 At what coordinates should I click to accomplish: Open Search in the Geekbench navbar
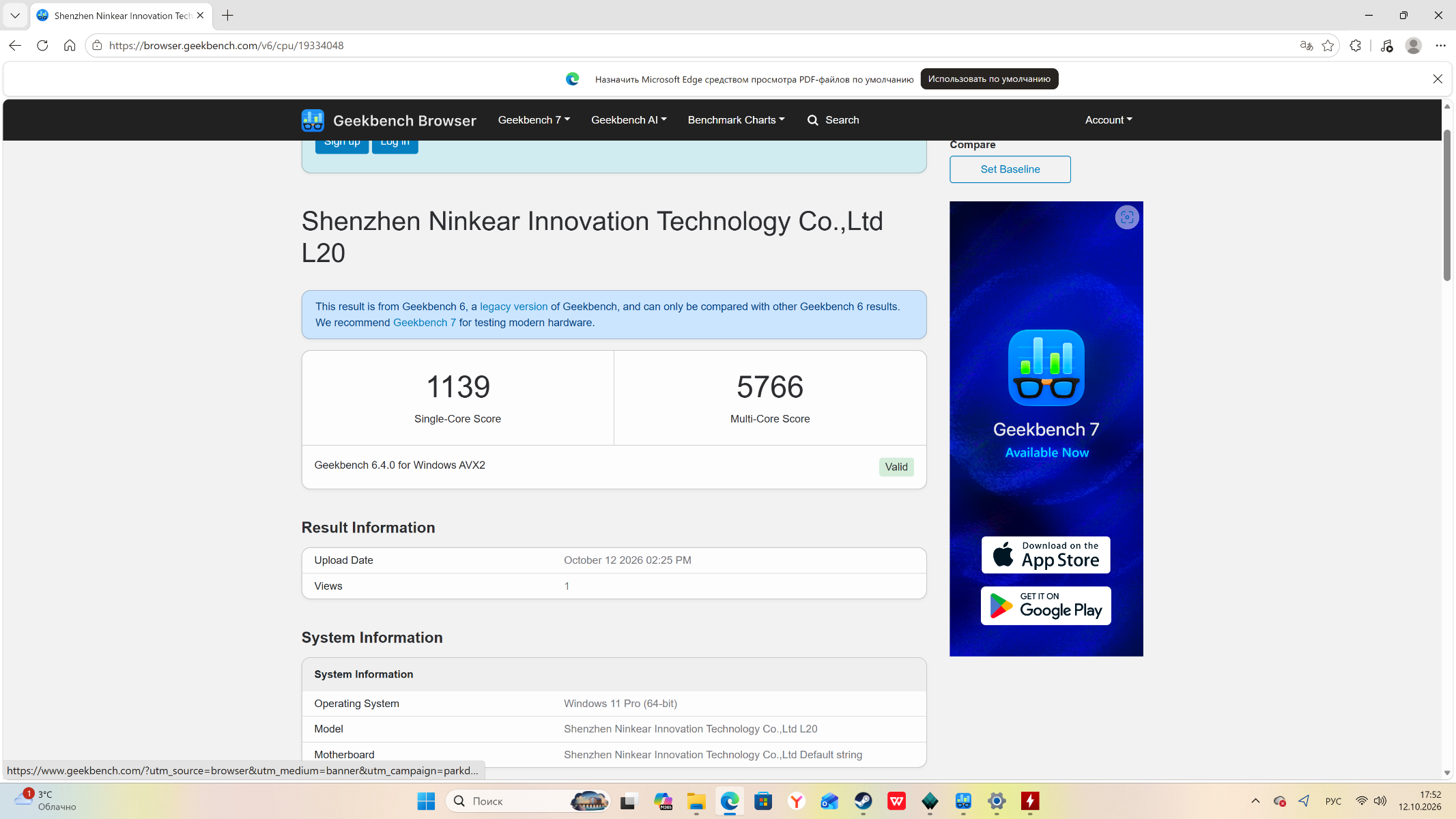833,120
